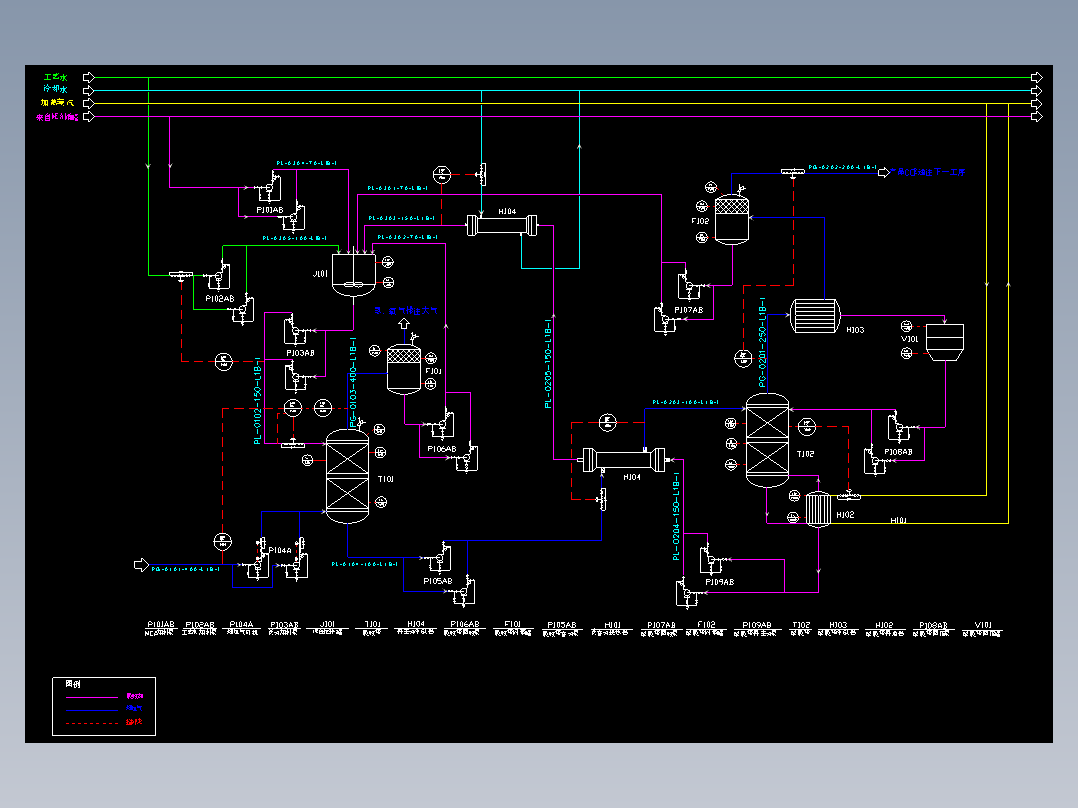This screenshot has height=808, width=1078.
Task: Select the J101 stirred reactor vessel symbol
Action: 353,275
